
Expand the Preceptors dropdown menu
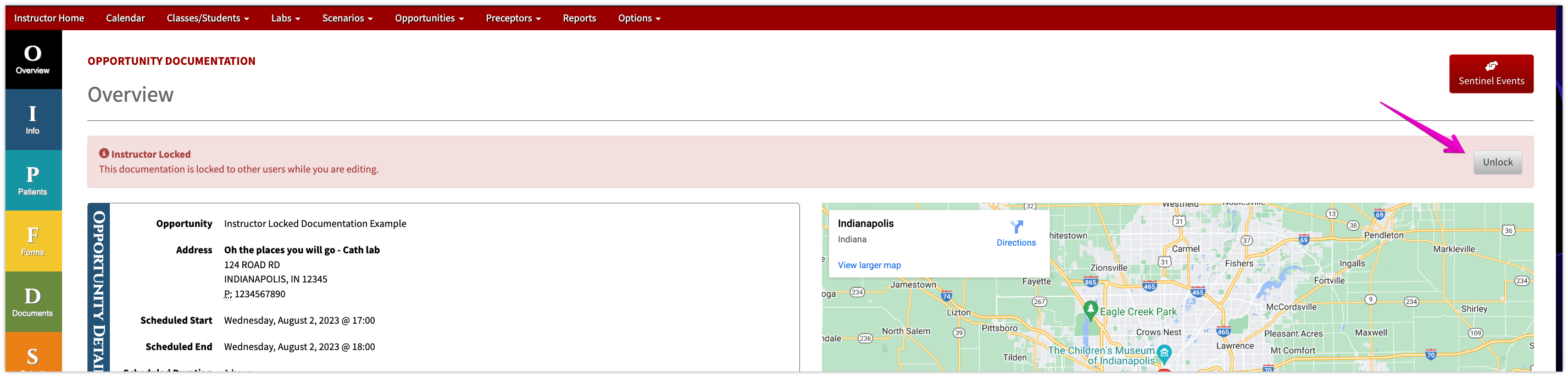click(x=513, y=18)
